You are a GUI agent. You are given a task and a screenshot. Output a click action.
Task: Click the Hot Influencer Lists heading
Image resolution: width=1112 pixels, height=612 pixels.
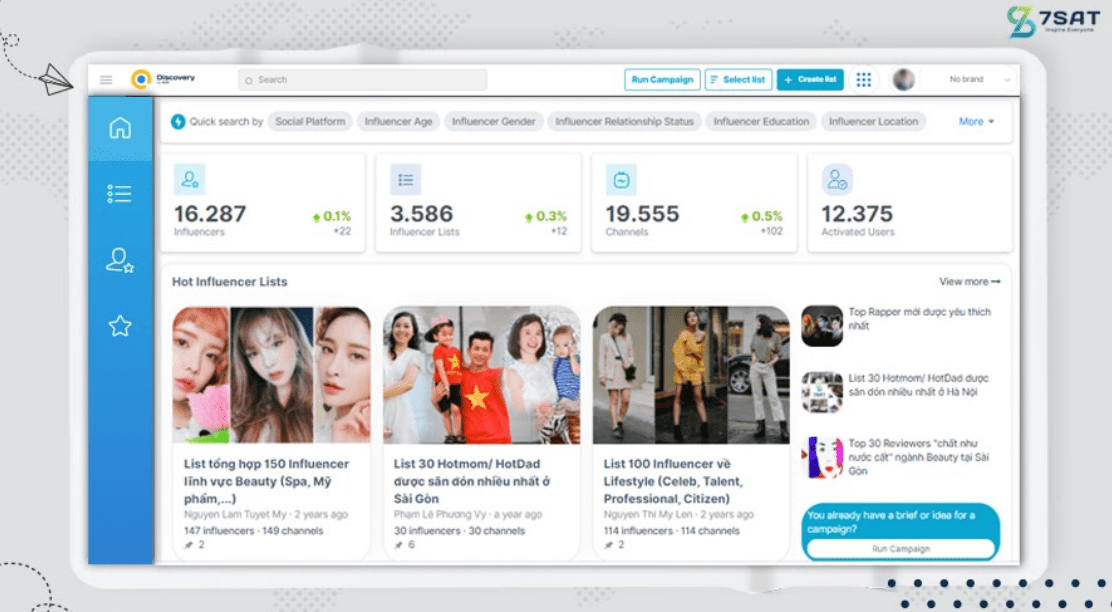click(229, 282)
